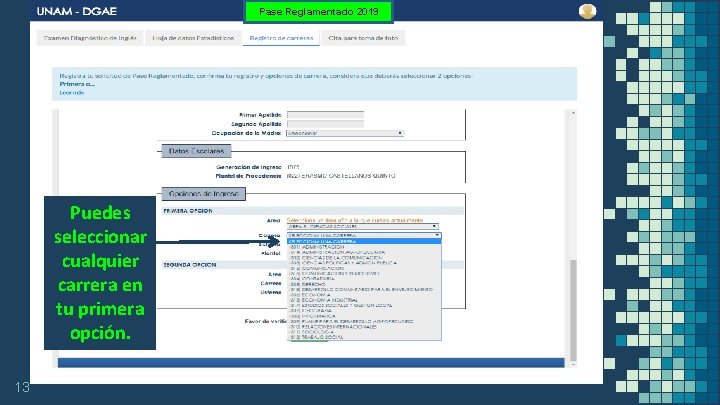
Task: Open the Área dropdown in Primera Opción
Action: click(x=362, y=226)
